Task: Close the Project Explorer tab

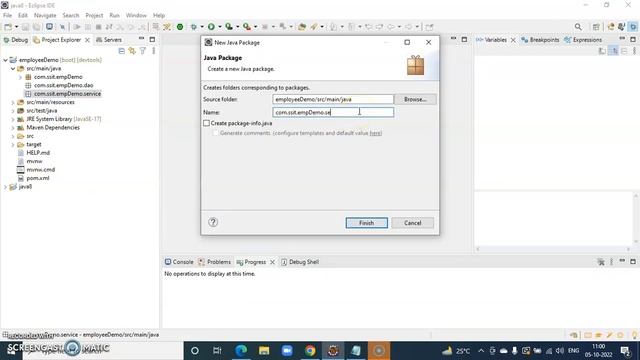Action: coord(87,40)
